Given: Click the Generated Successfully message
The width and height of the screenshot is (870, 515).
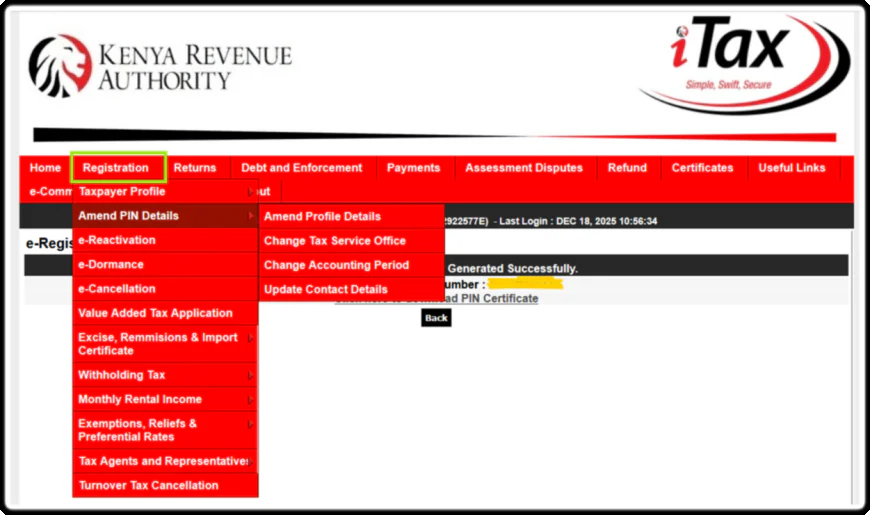Looking at the screenshot, I should tap(513, 269).
